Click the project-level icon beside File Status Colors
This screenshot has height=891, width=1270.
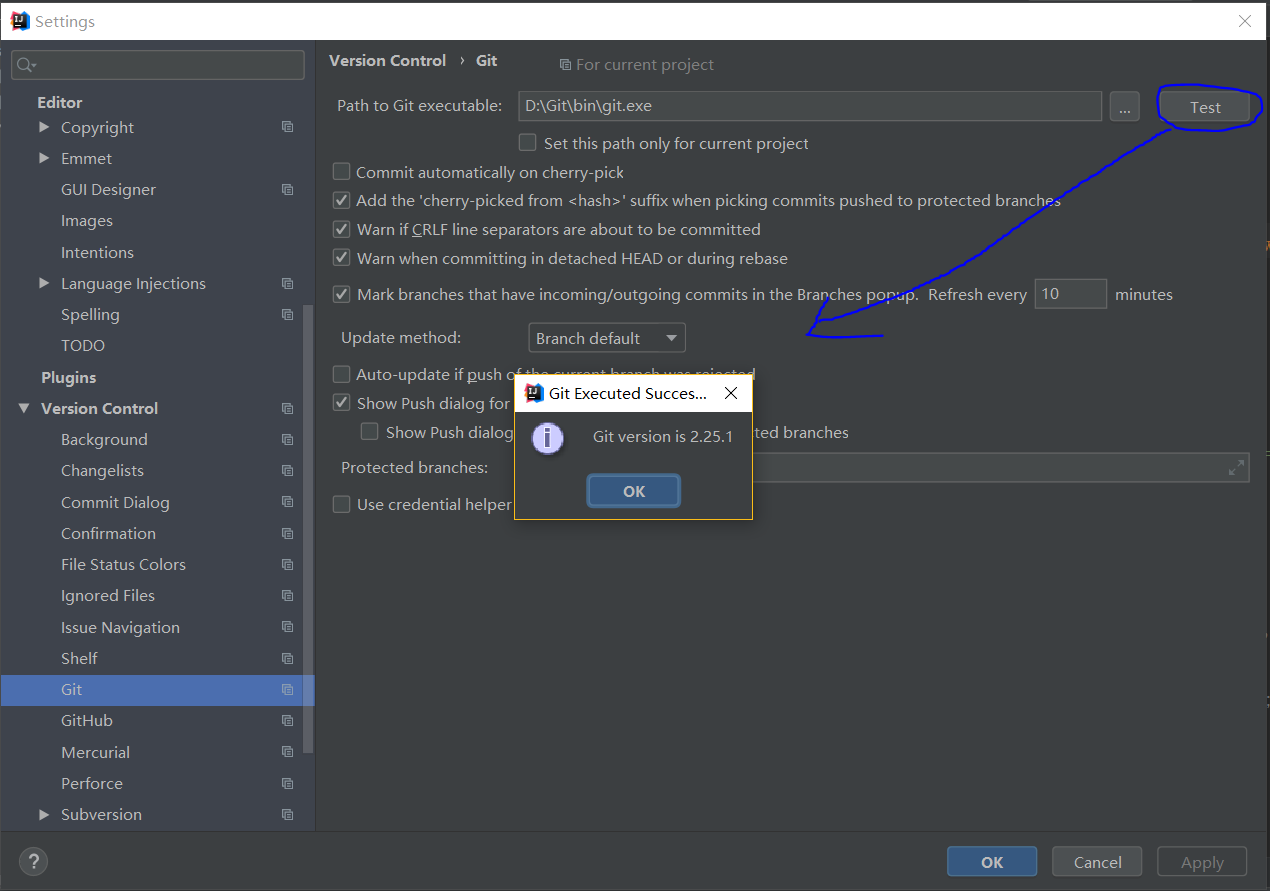288,564
